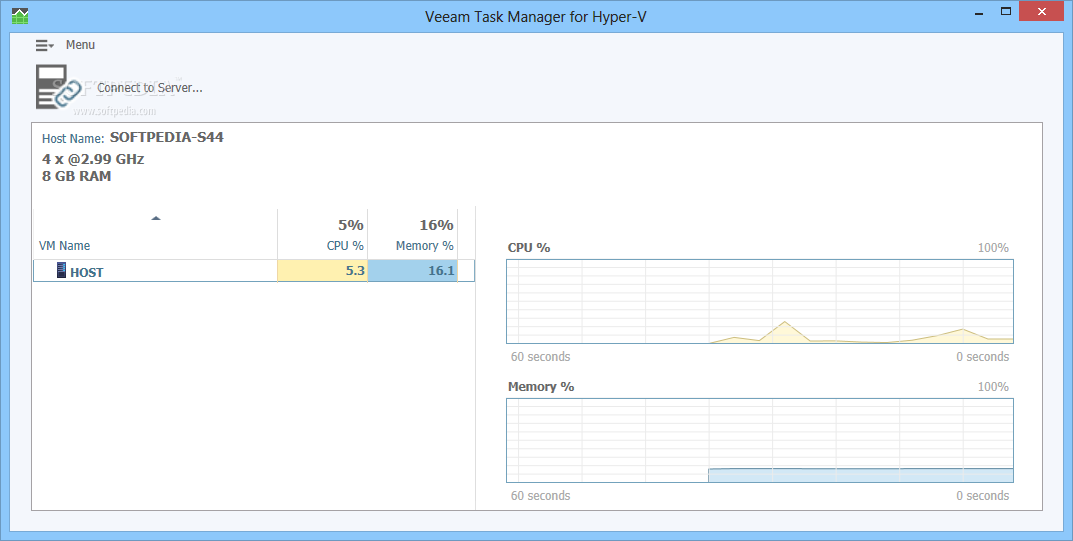
Task: Open the hamburger Menu dropdown icon
Action: coord(44,45)
